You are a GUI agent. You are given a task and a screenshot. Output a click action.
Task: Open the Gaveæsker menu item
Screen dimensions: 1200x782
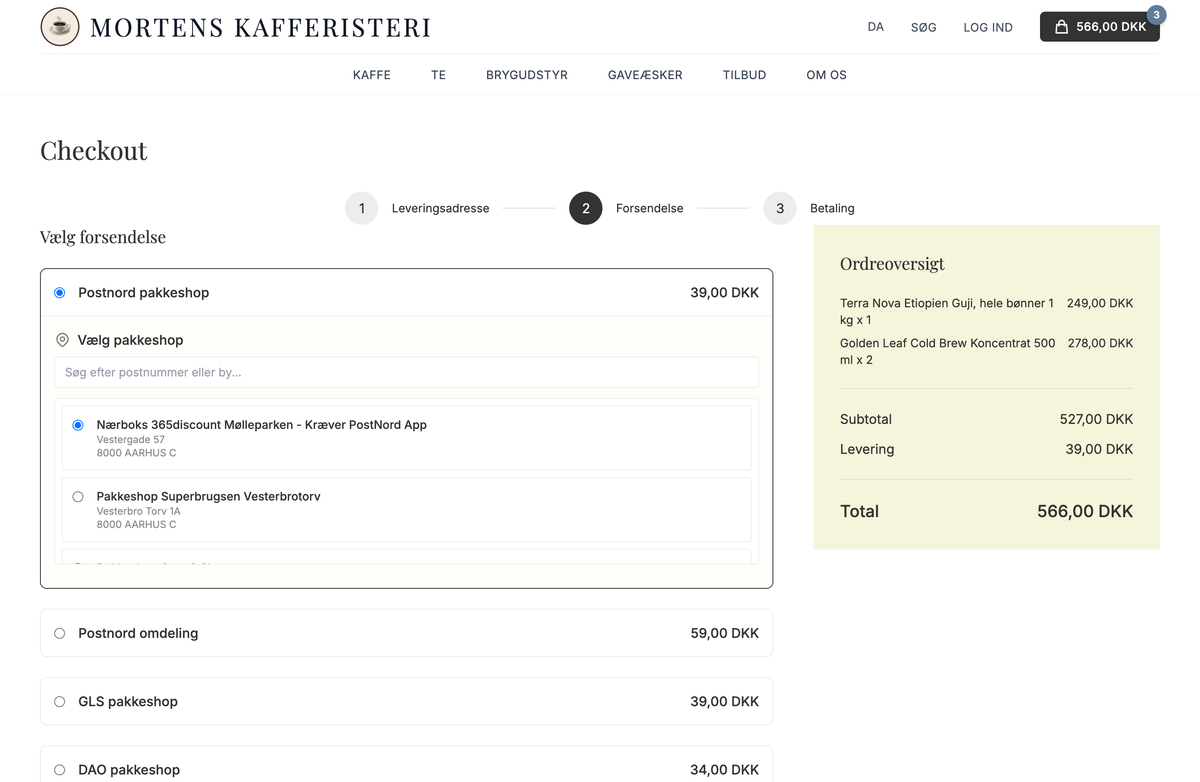pyautogui.click(x=645, y=75)
